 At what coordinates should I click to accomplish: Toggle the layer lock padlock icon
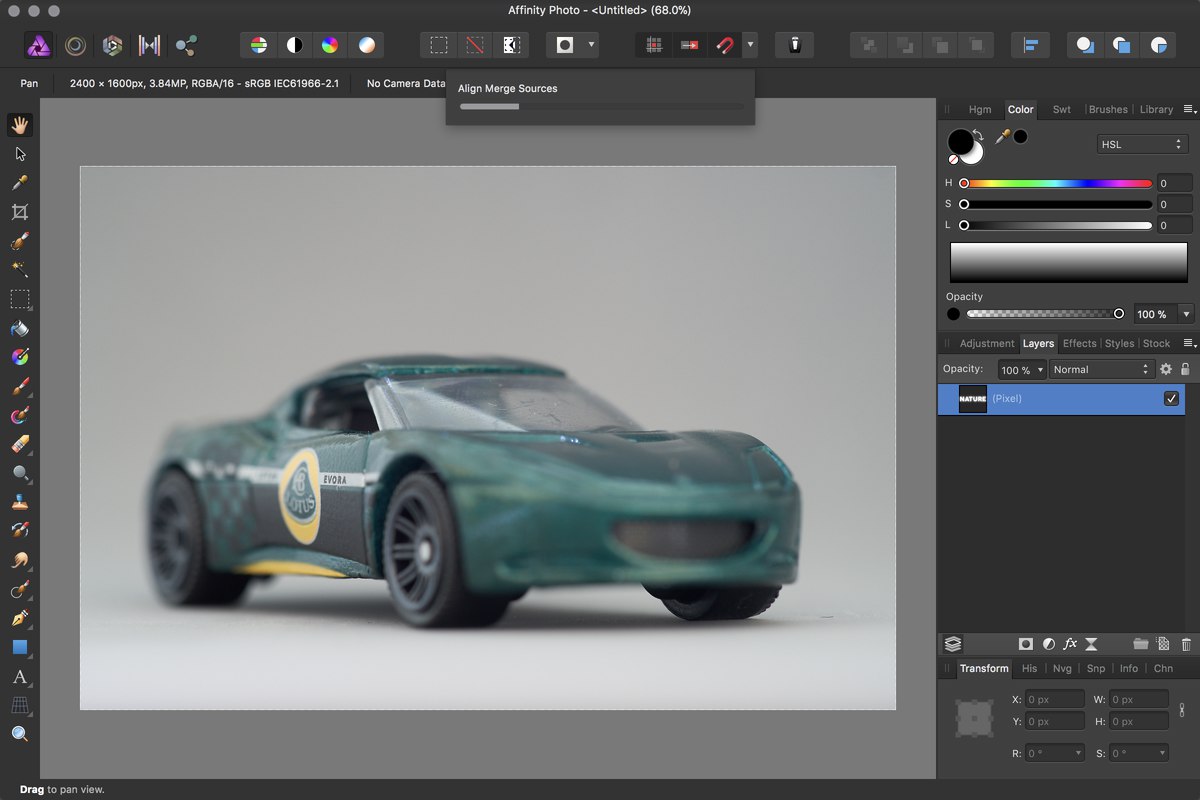(x=1185, y=369)
